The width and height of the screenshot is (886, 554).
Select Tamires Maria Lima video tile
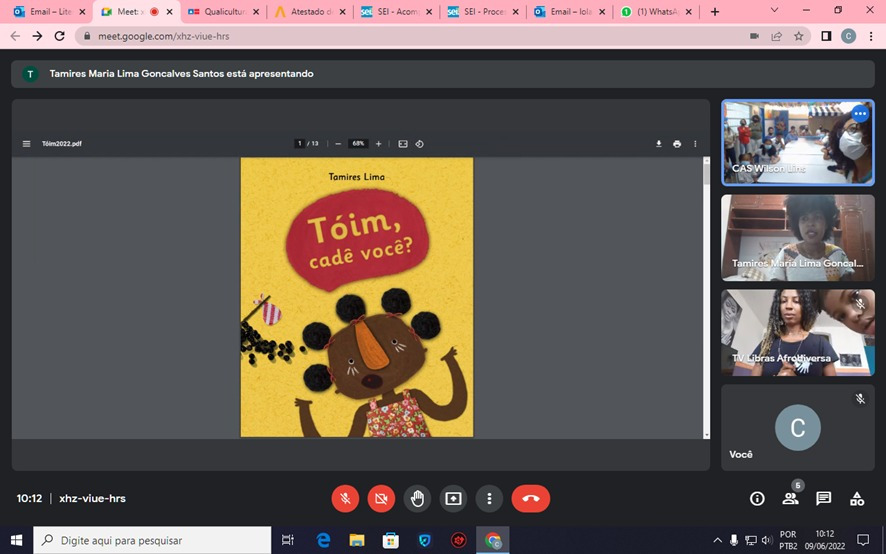click(797, 237)
